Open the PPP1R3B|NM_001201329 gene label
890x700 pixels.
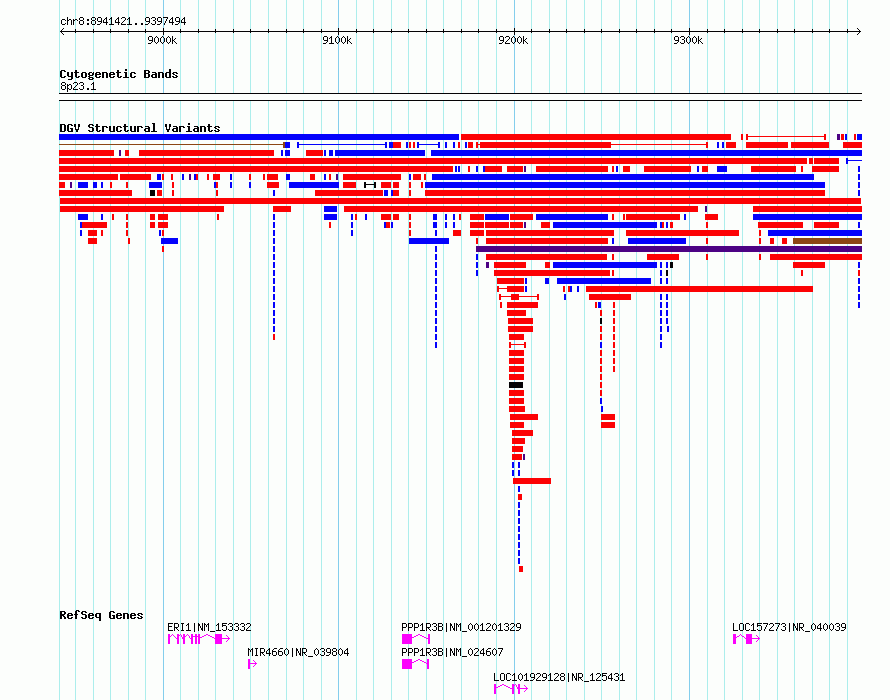pos(461,627)
